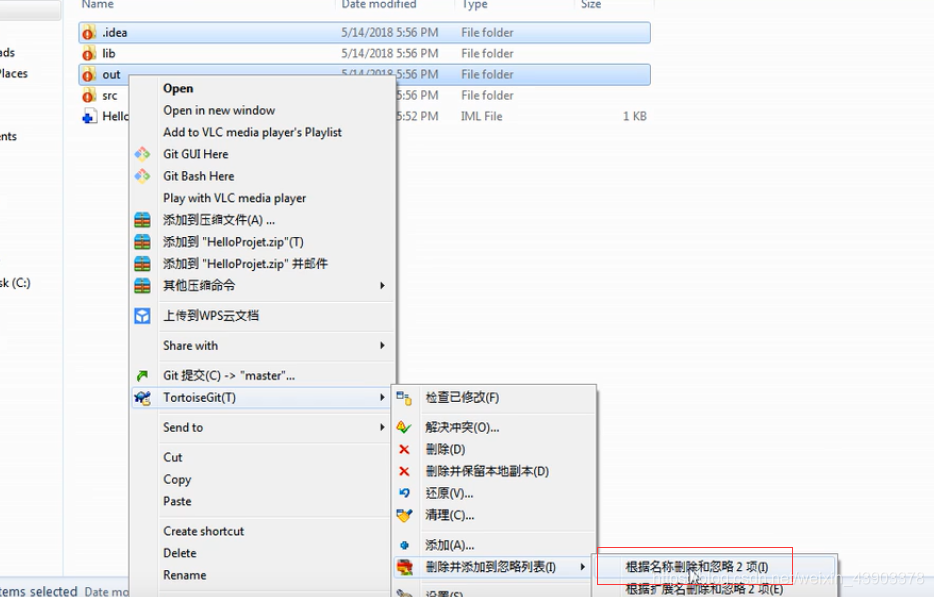This screenshot has width=934, height=597.
Task: Click the lib folder icon
Action: click(89, 54)
